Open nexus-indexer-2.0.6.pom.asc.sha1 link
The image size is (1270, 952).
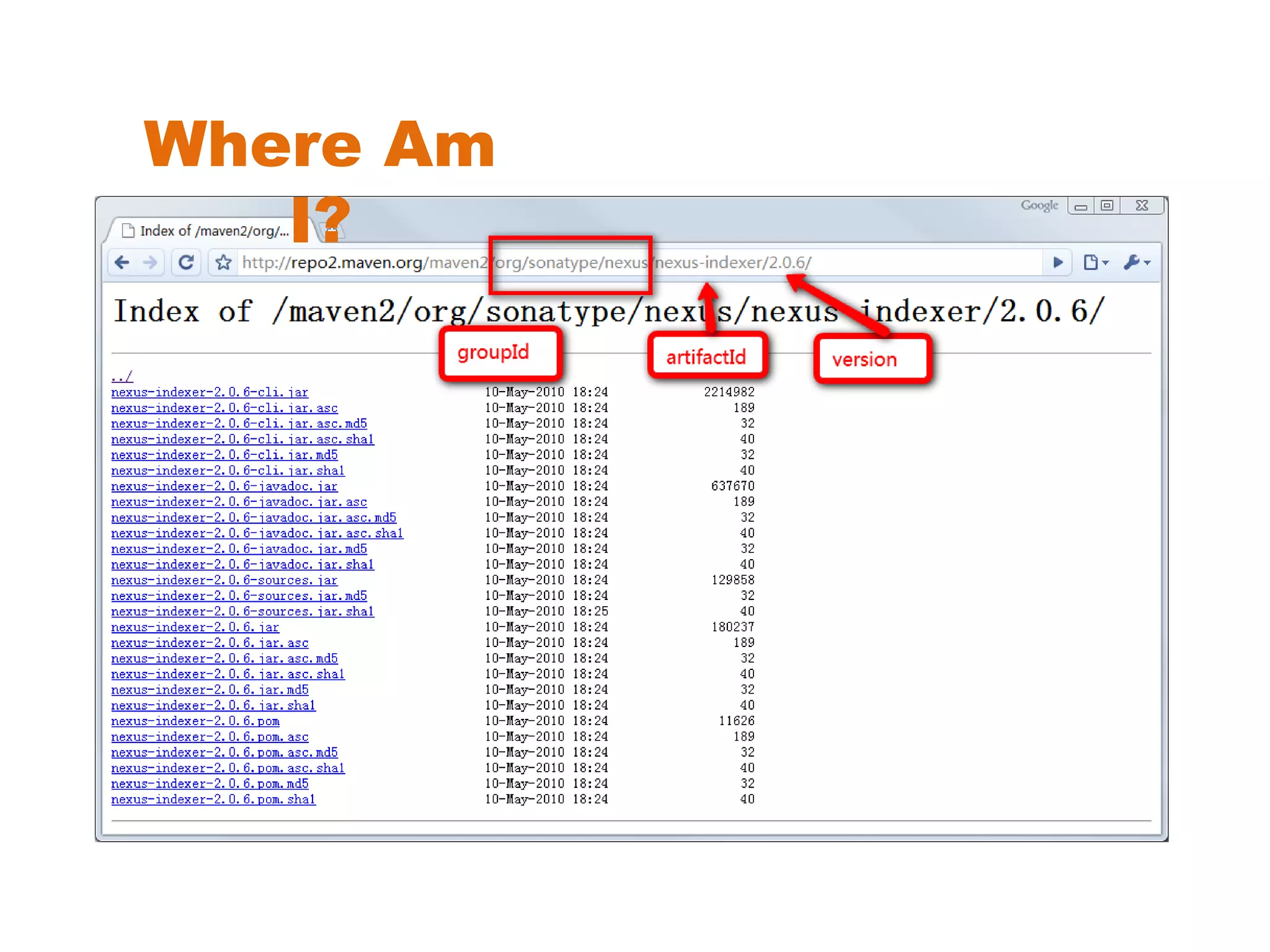(228, 768)
